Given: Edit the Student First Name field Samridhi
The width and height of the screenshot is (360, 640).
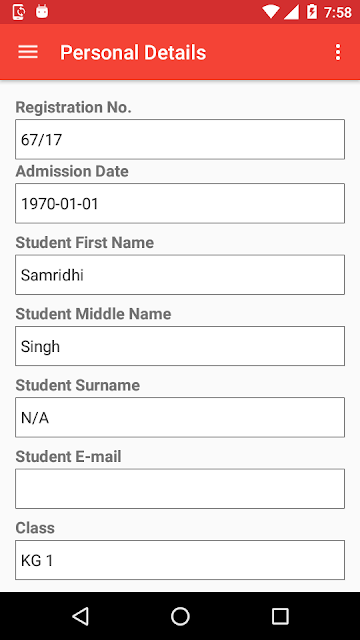Looking at the screenshot, I should click(180, 275).
